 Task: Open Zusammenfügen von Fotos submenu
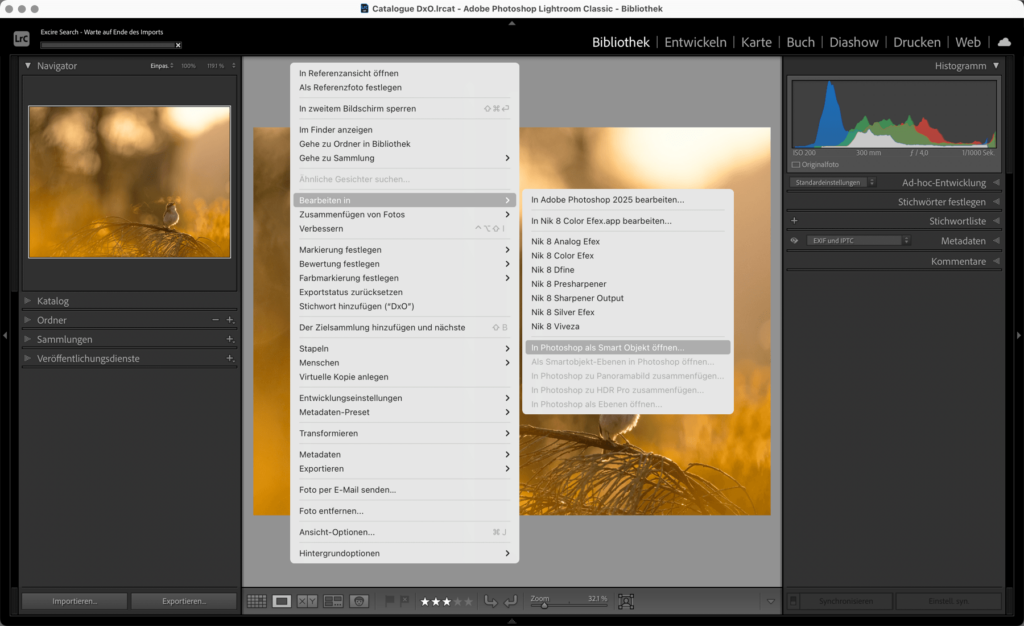pos(404,214)
